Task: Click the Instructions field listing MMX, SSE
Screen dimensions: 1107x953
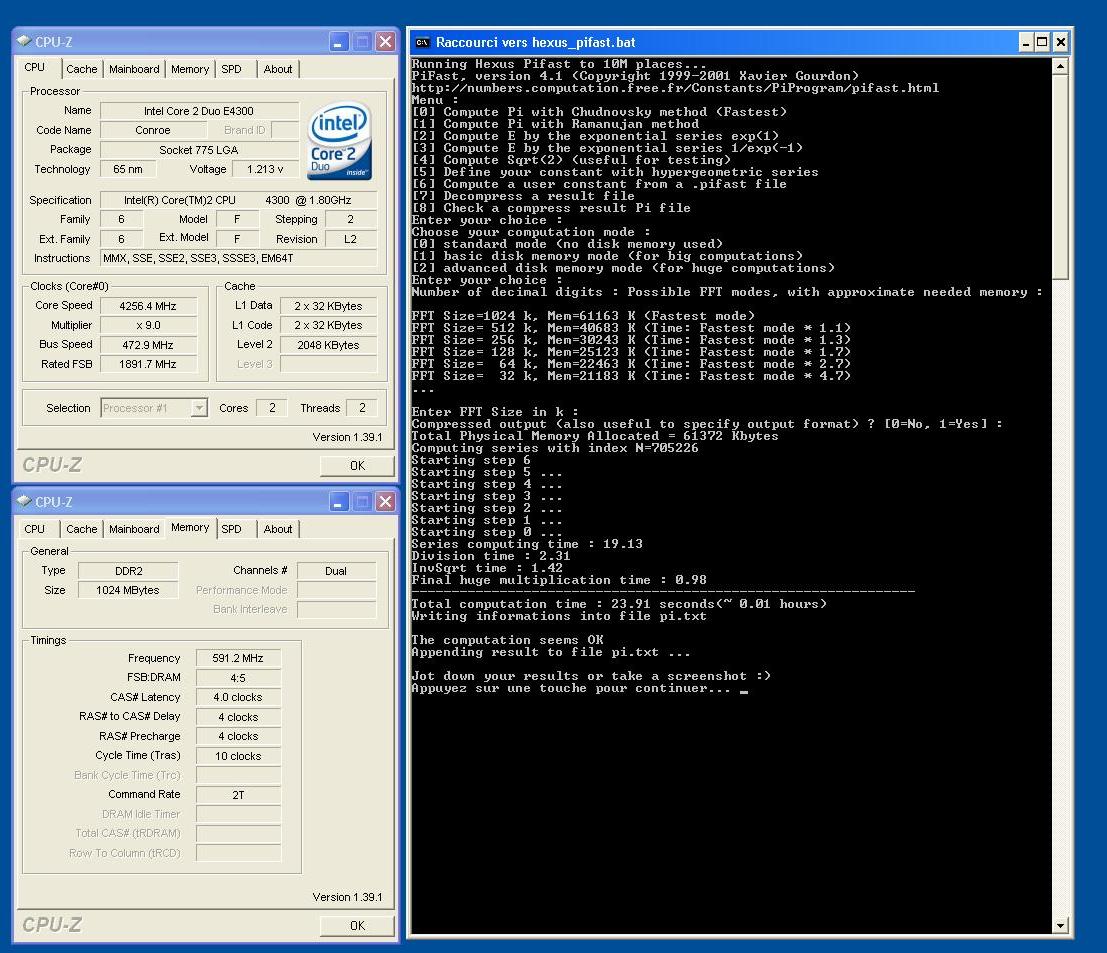Action: [239, 258]
